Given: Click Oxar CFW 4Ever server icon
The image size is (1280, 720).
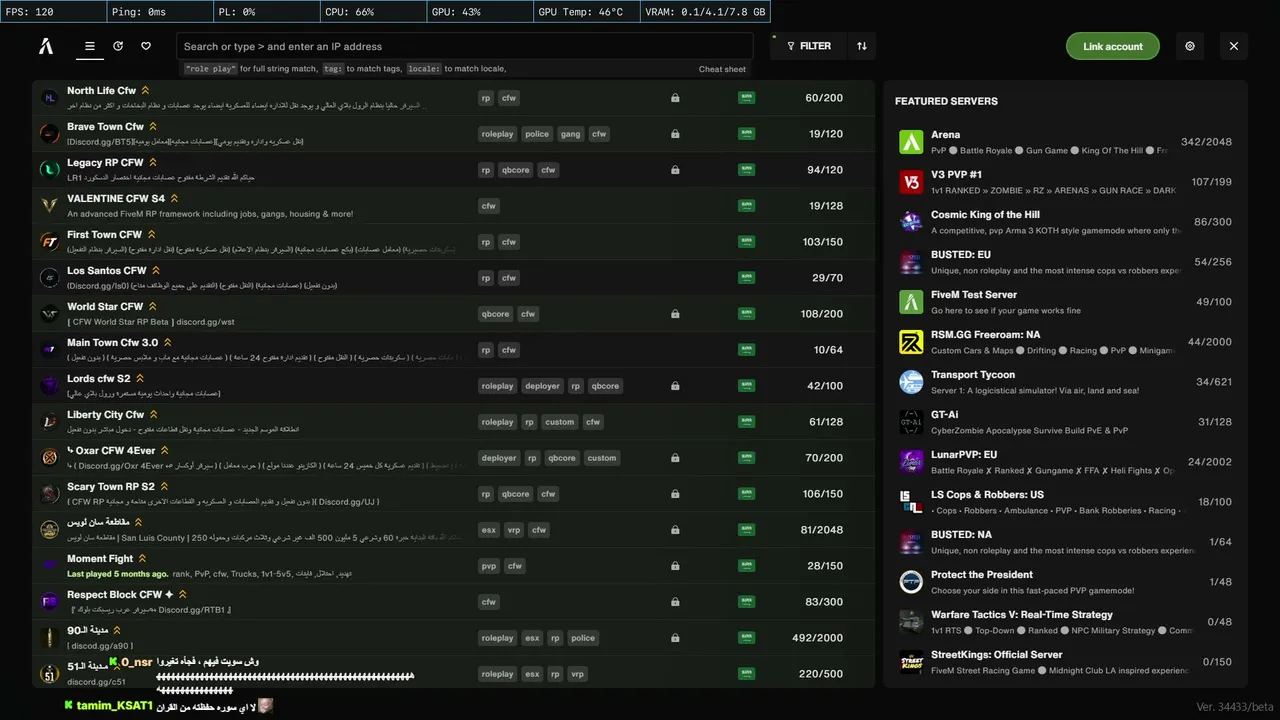Looking at the screenshot, I should tap(50, 458).
